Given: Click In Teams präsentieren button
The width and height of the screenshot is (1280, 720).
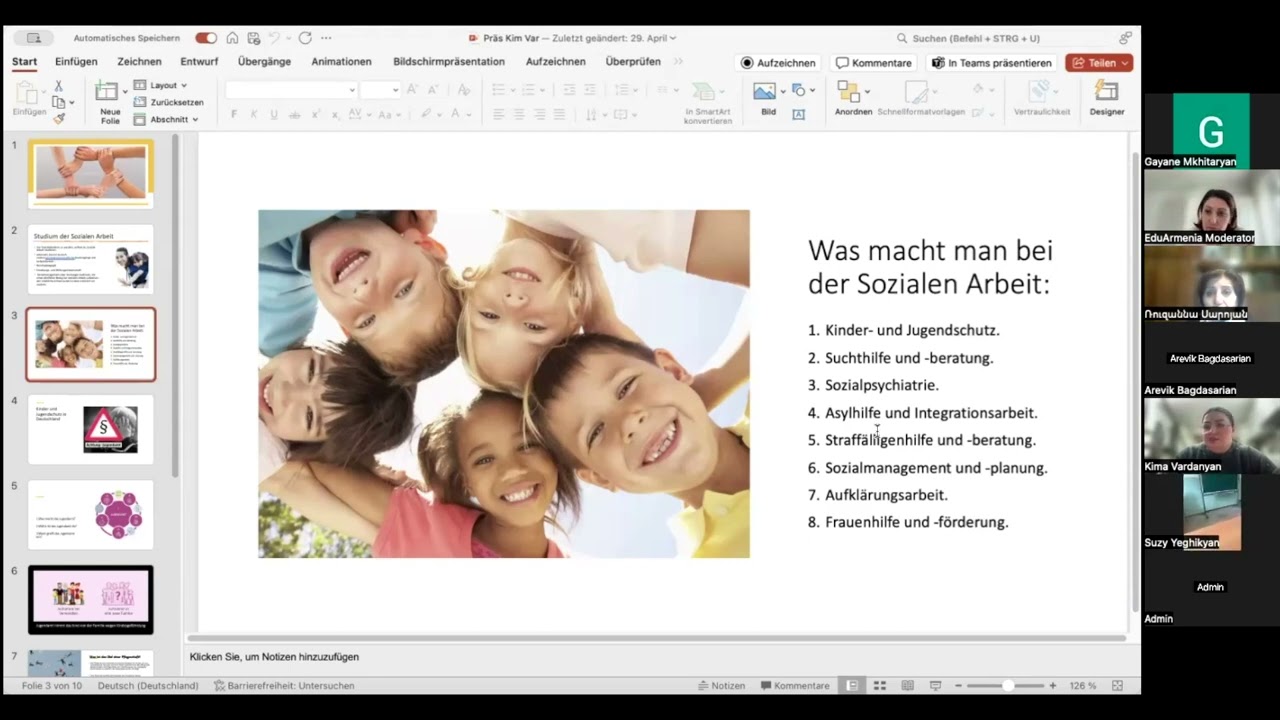Looking at the screenshot, I should click(991, 62).
